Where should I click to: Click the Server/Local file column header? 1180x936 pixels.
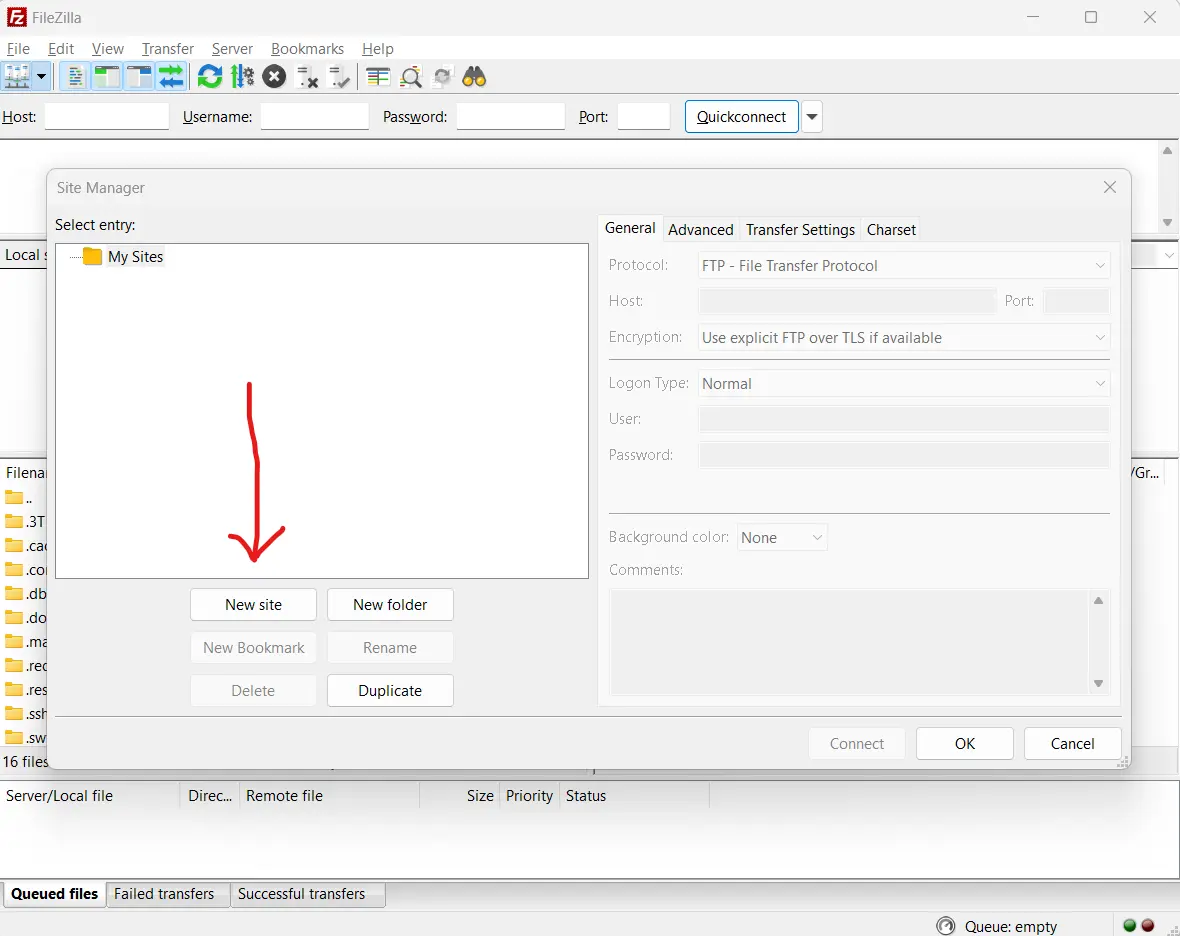coord(90,796)
